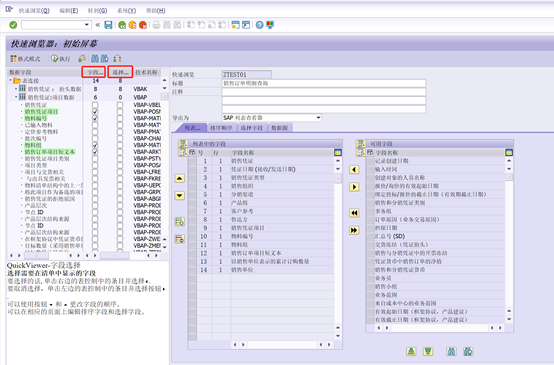554x365 pixels.
Task: Click the binoculars Find icon in application toolbar
Action: [95, 58]
